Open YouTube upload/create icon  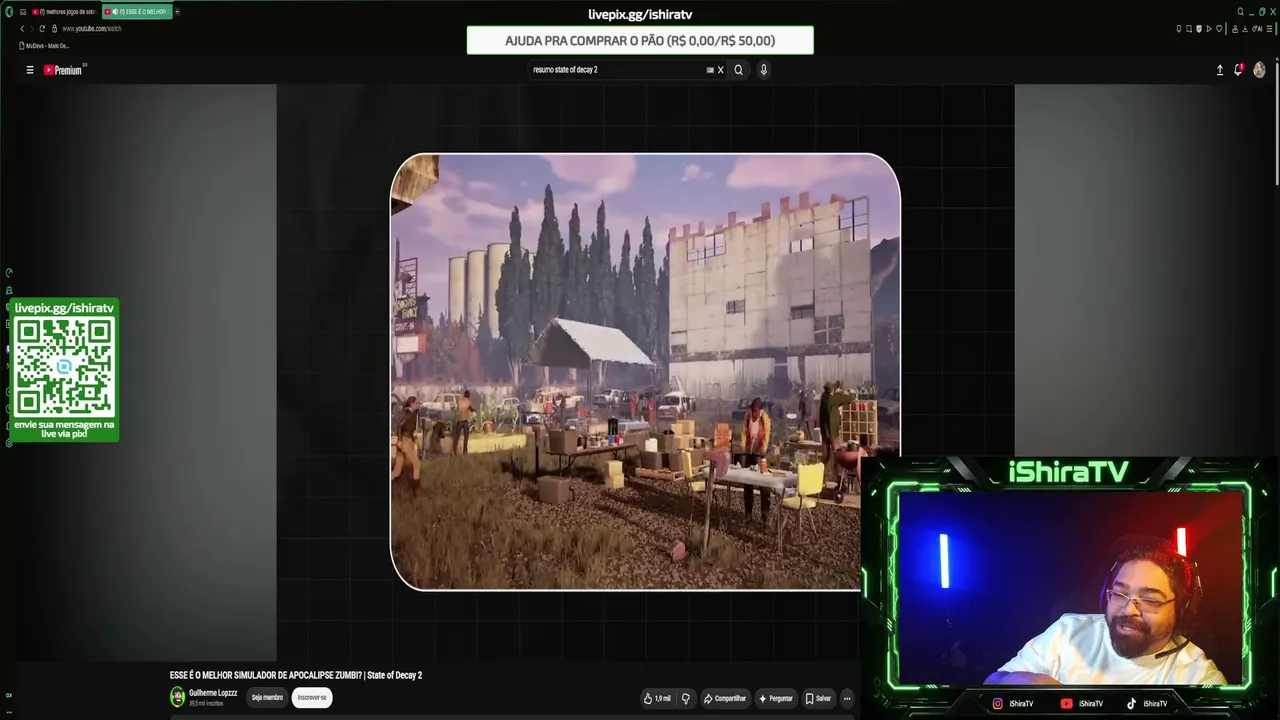tap(1220, 70)
